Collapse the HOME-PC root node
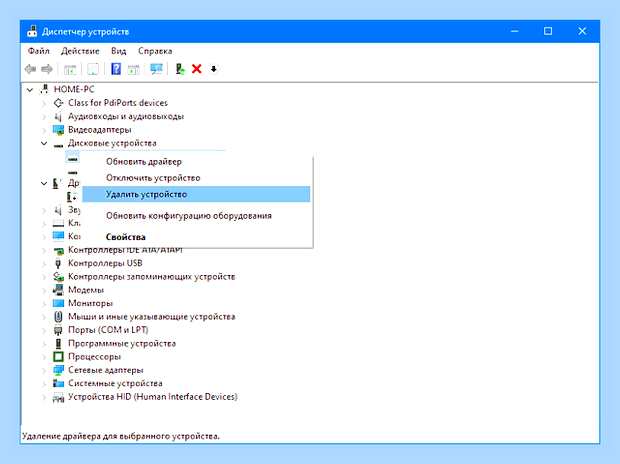620x464 pixels. pos(30,90)
